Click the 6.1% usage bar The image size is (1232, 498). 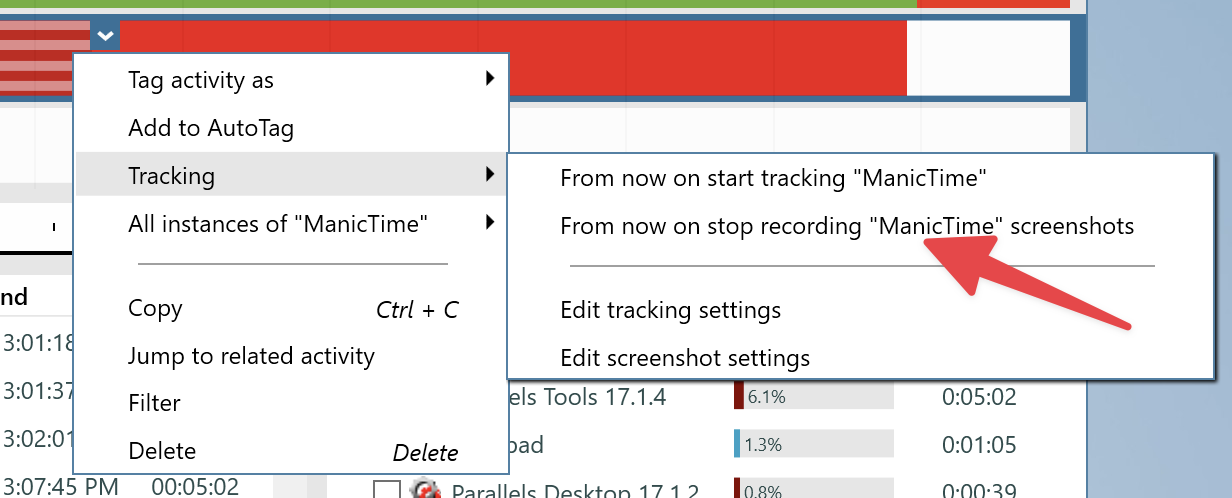(813, 397)
